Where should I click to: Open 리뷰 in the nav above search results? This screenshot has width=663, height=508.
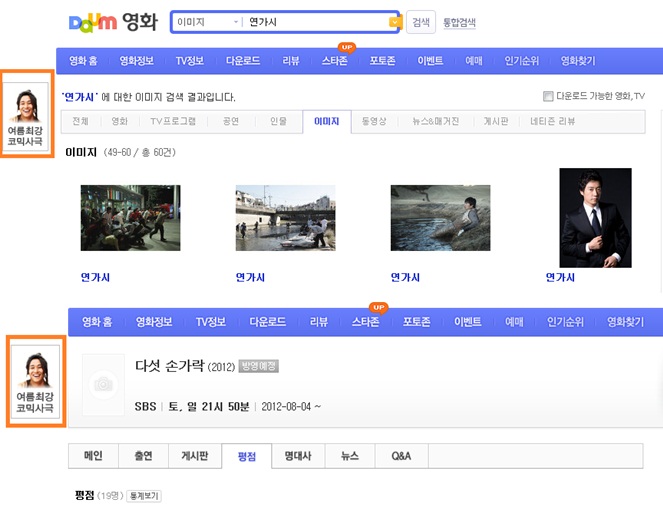click(x=291, y=61)
